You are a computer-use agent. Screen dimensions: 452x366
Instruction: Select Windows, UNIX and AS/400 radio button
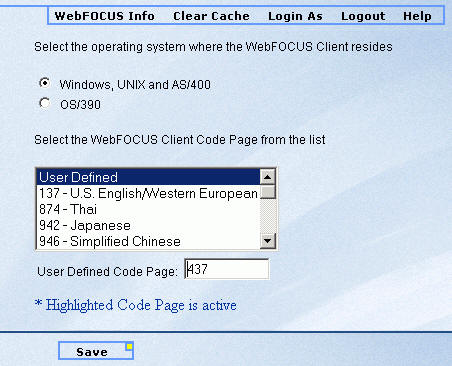point(45,83)
